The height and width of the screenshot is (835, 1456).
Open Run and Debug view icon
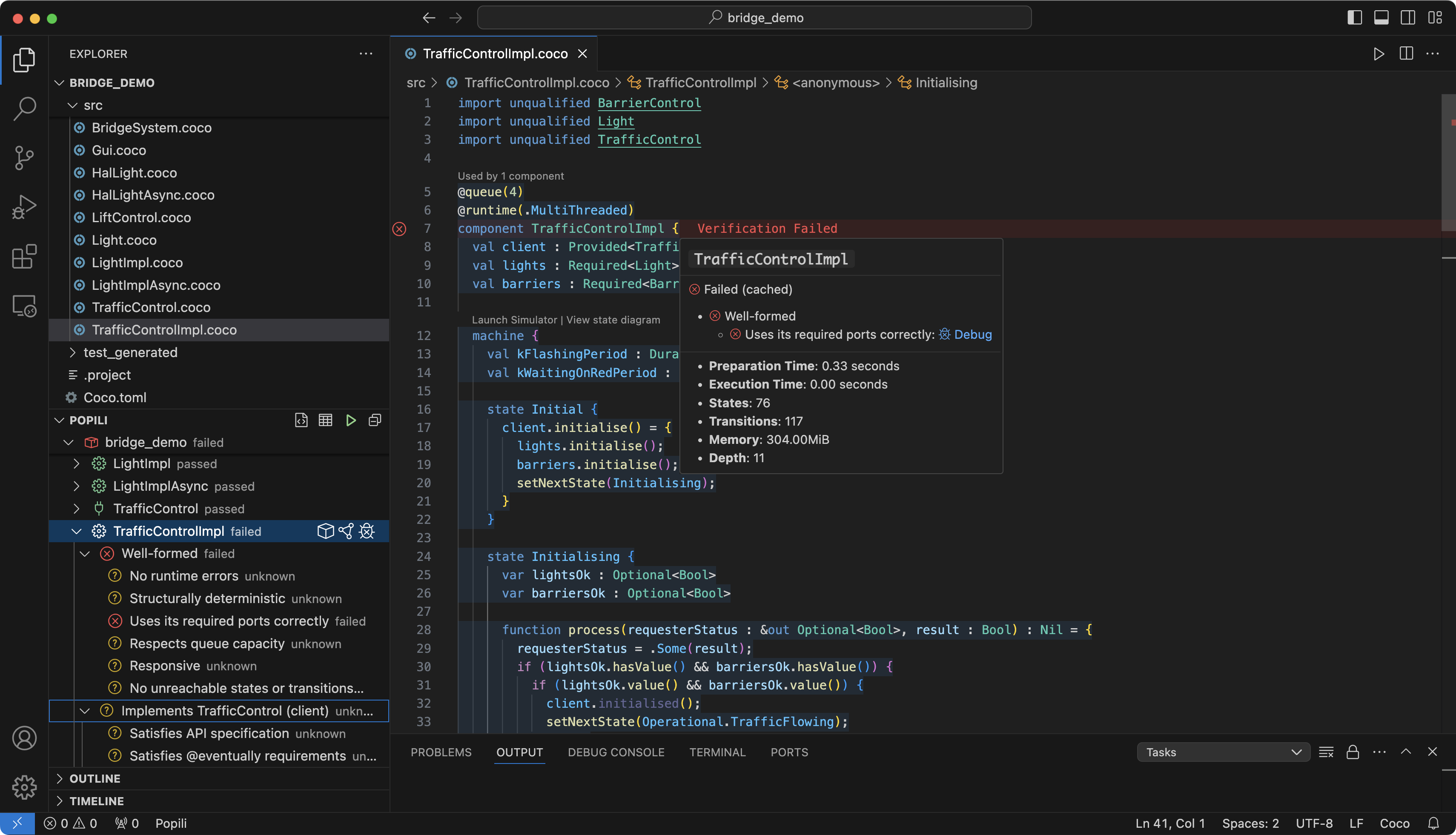point(24,207)
